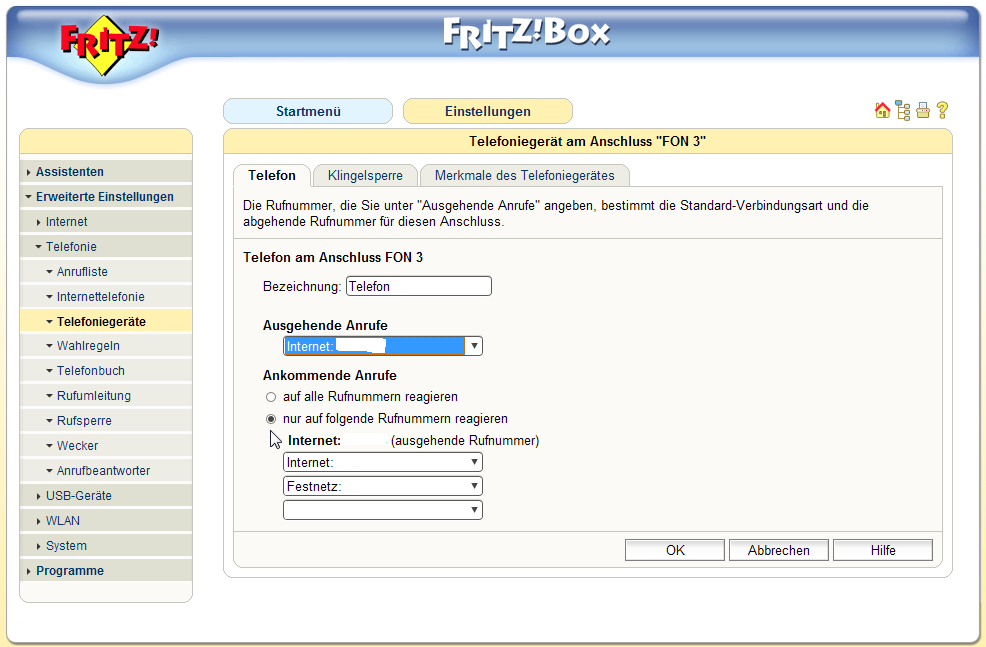Click the Bezeichnung text field
Viewport: 986px width, 647px height.
(x=419, y=286)
